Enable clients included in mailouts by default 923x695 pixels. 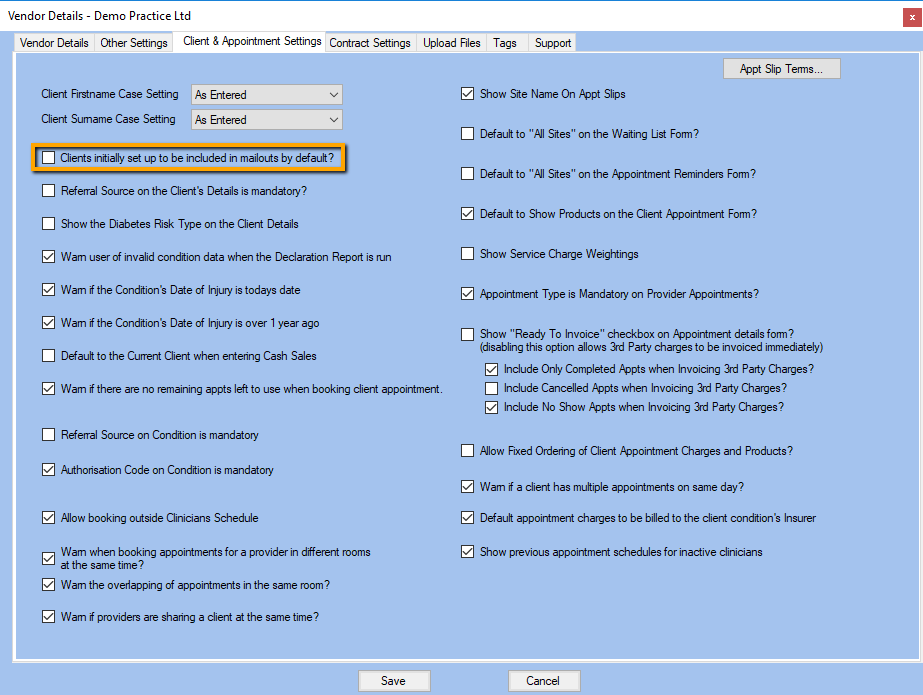(49, 158)
